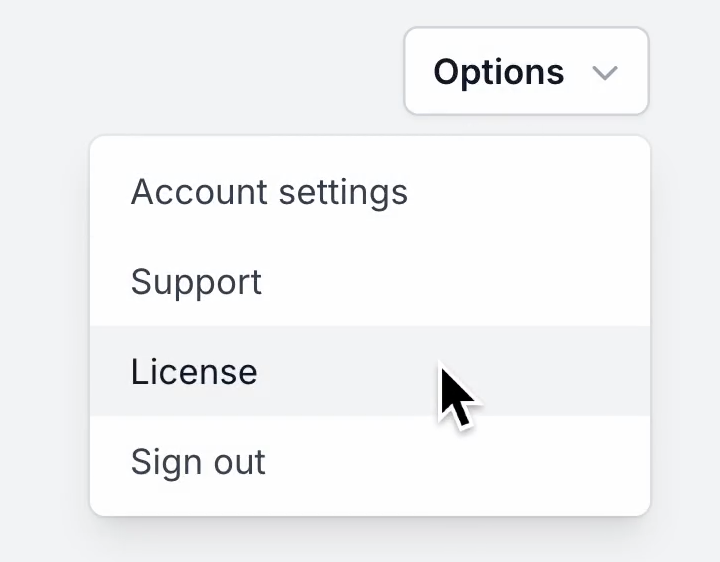Select the Support menu entry

[370, 281]
